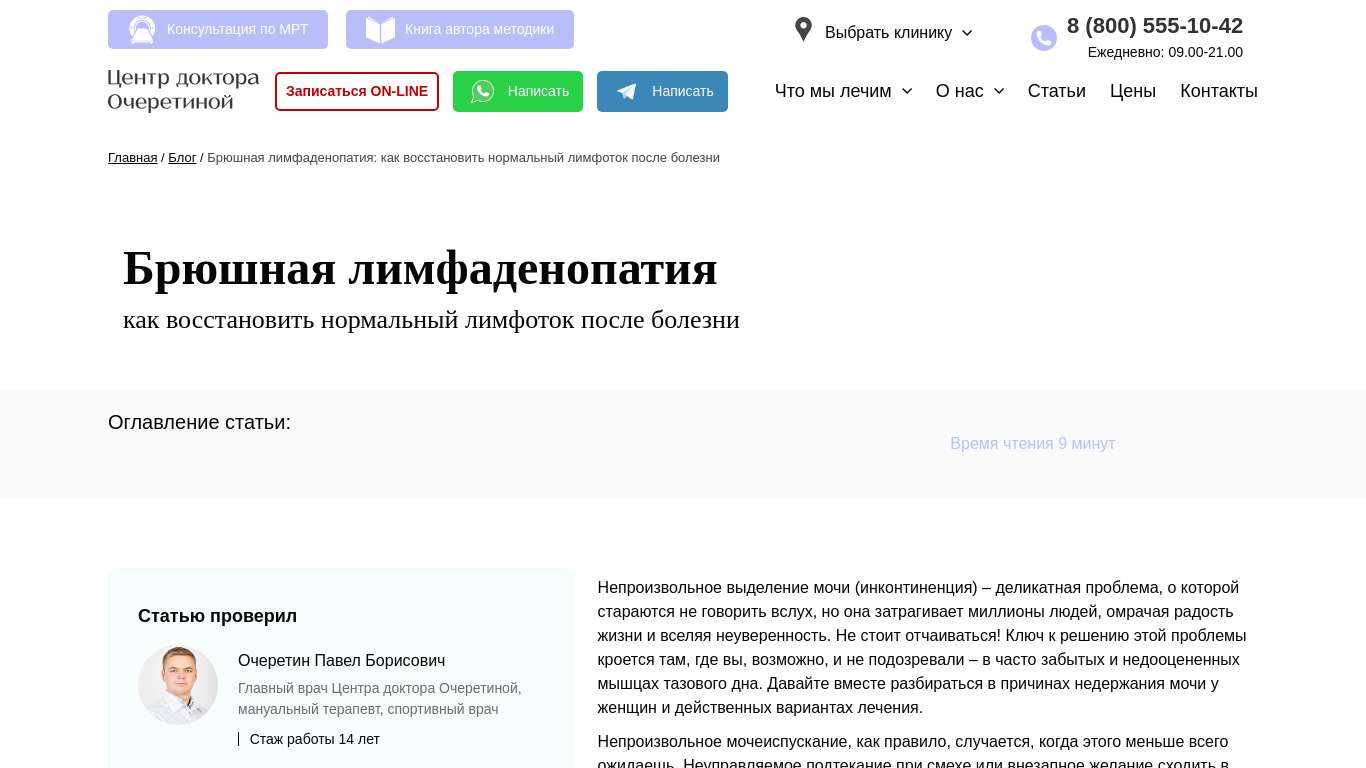Open doctor Очеретин's profile photo
Image resolution: width=1366 pixels, height=768 pixels.
[178, 685]
